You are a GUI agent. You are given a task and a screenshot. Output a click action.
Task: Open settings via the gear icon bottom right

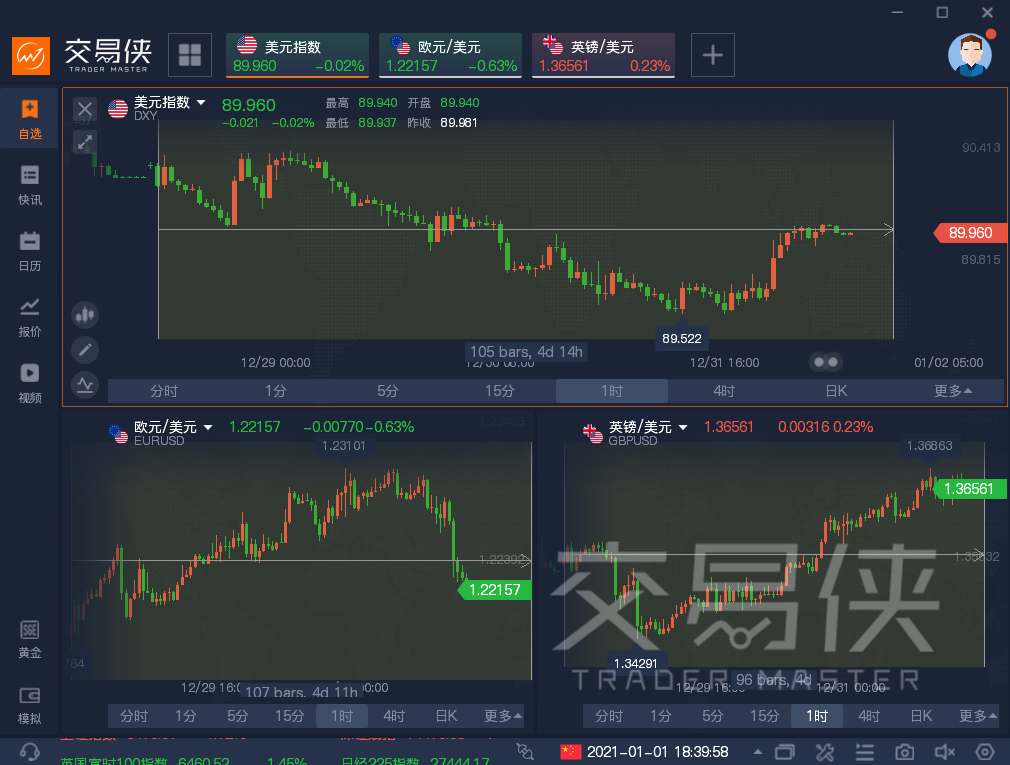(984, 751)
